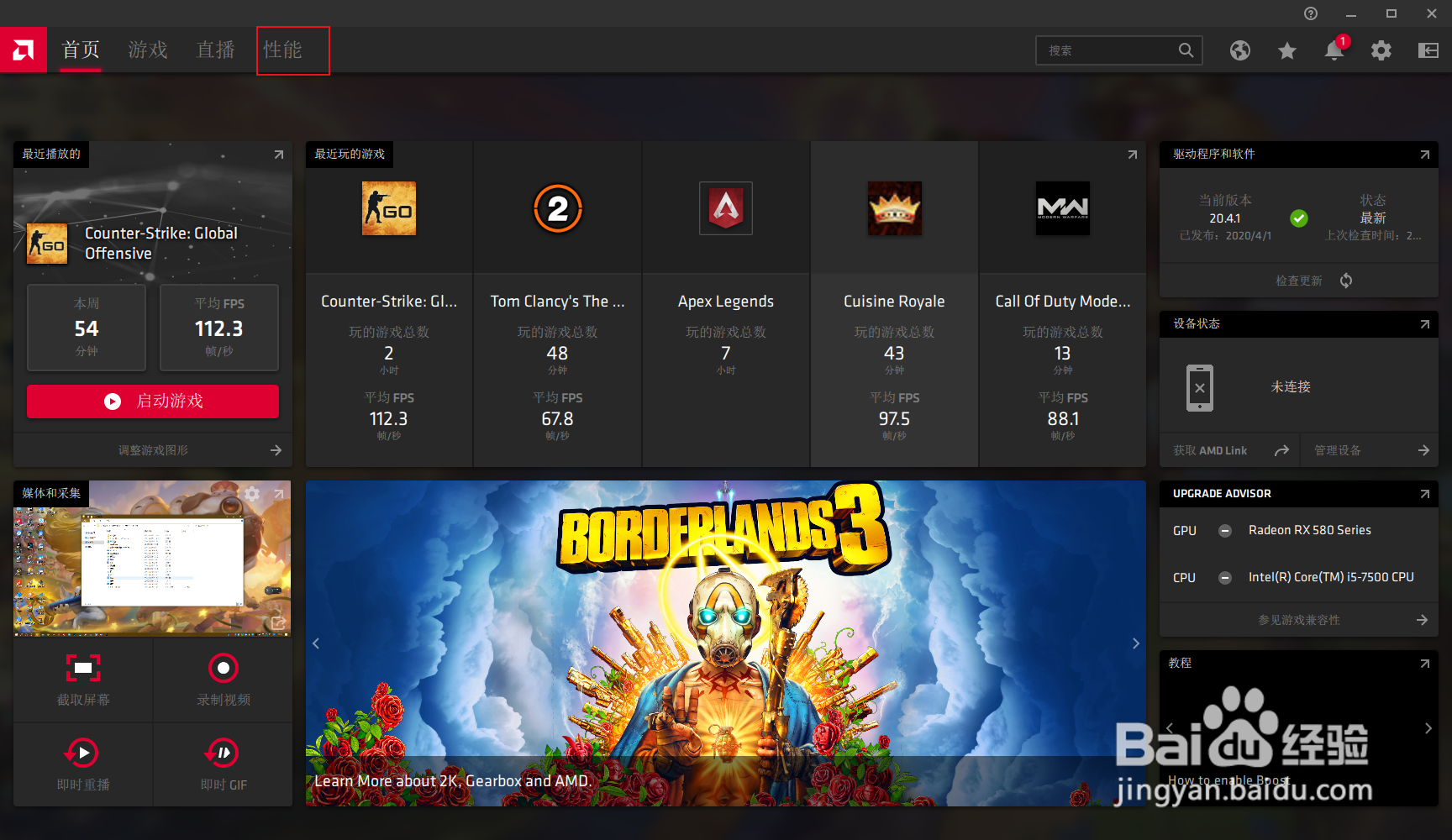Click the driver status green checkmark
The width and height of the screenshot is (1452, 840).
1299,218
